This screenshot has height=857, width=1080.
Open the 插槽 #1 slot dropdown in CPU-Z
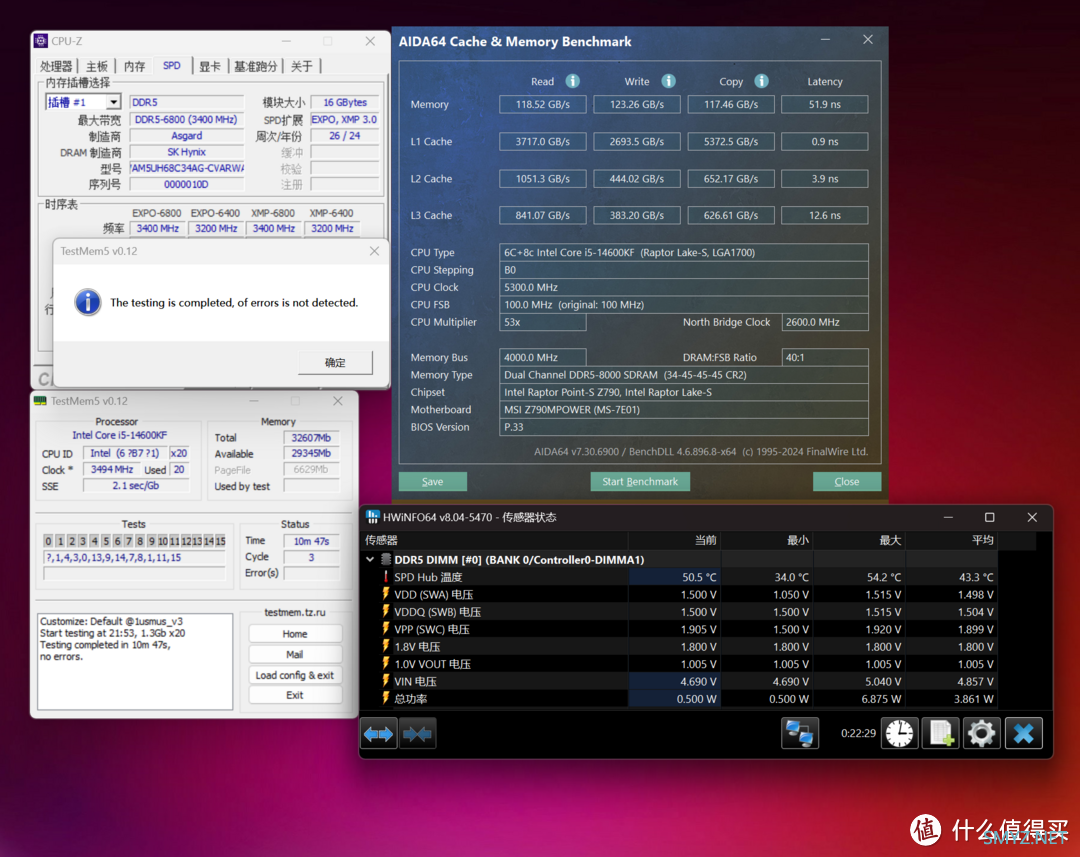pyautogui.click(x=114, y=102)
